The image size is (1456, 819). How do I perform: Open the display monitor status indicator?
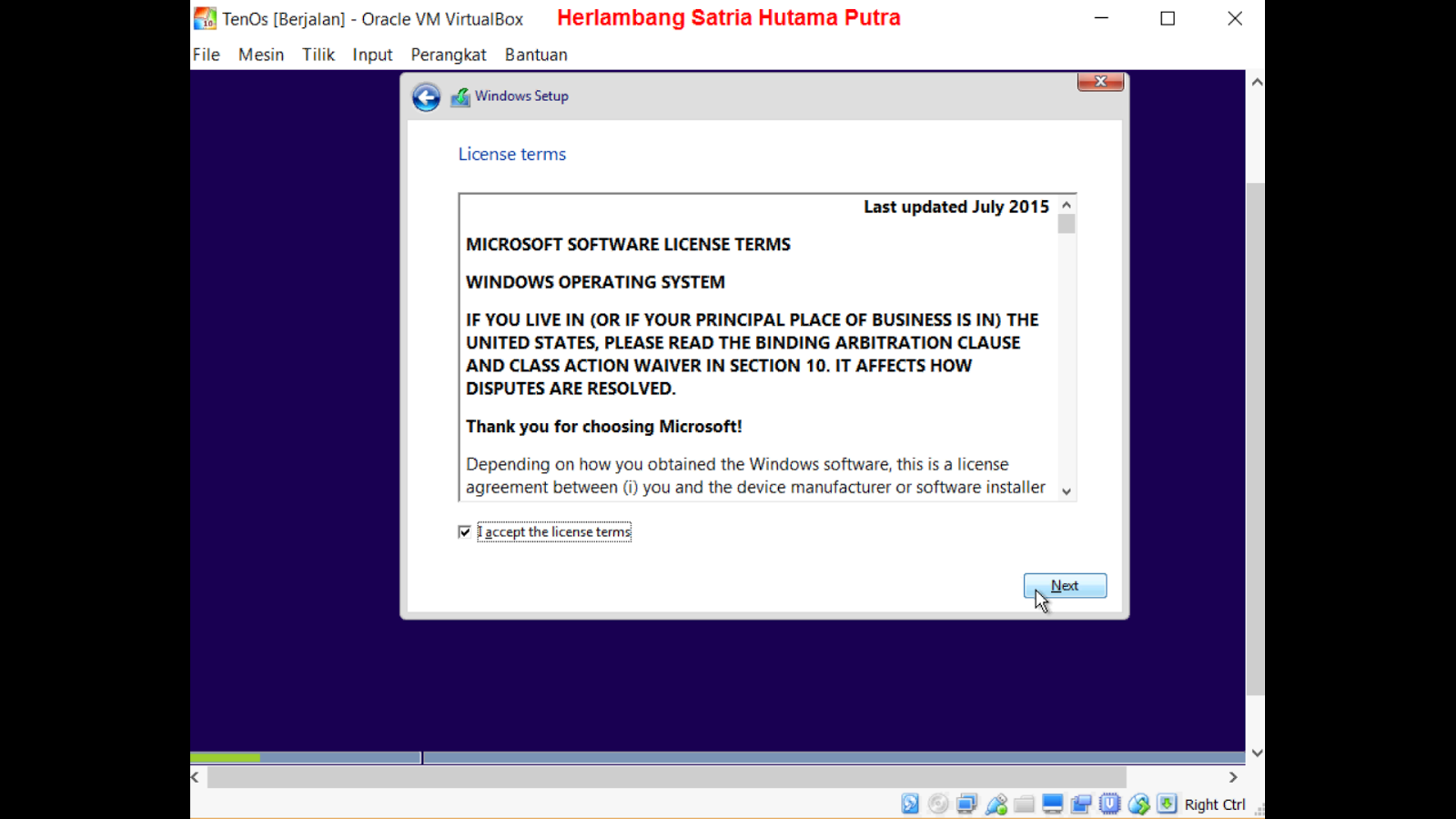tap(1053, 804)
